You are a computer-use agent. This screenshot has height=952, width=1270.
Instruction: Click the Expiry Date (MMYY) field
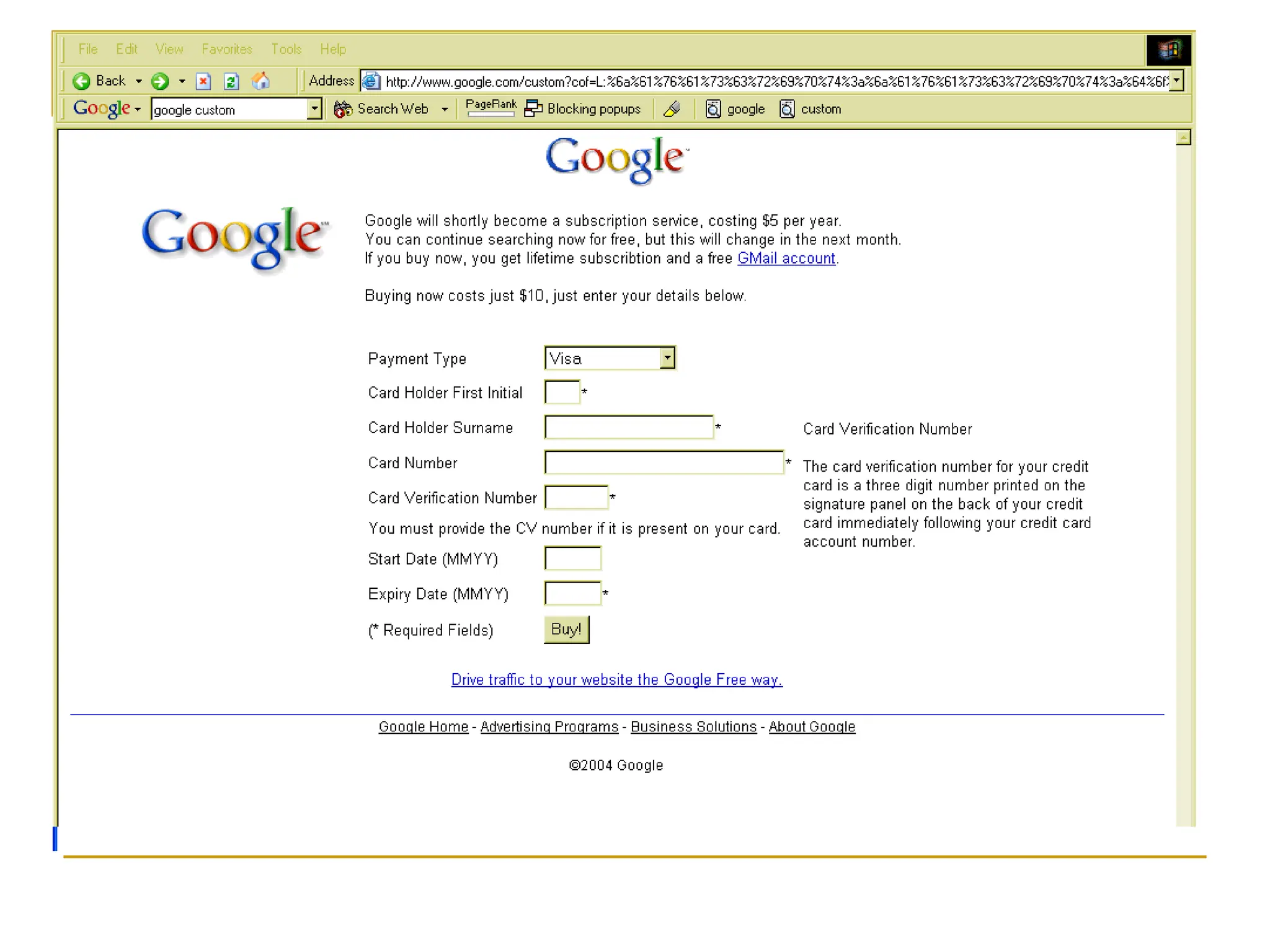point(572,593)
